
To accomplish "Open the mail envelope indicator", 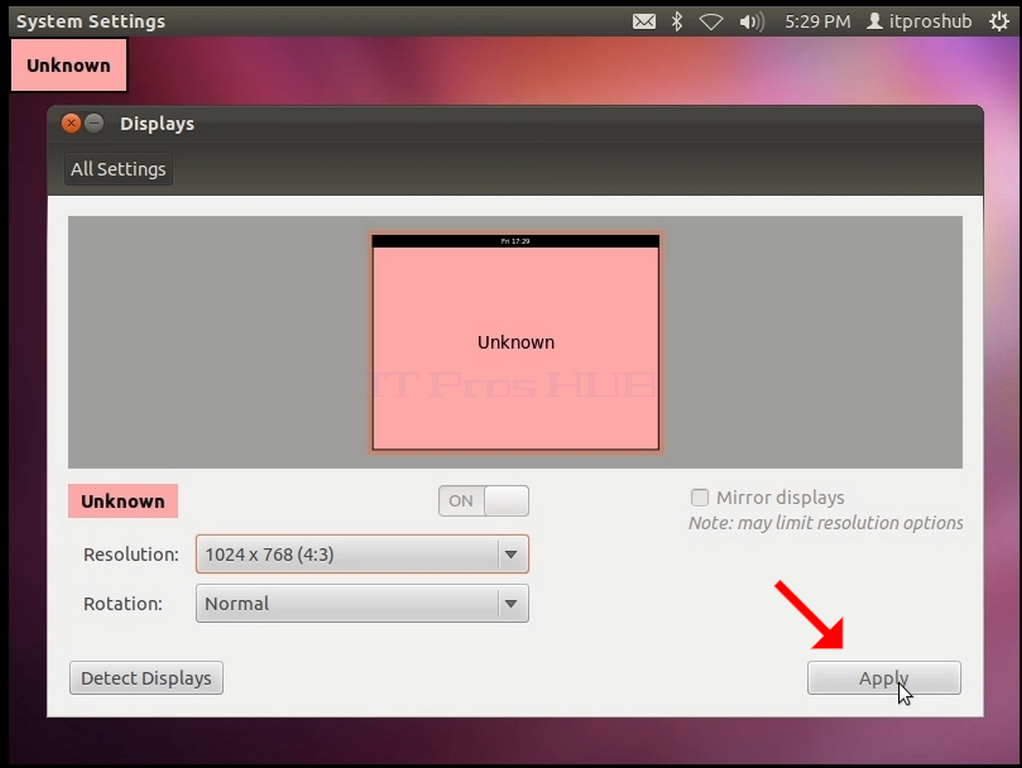I will pyautogui.click(x=644, y=22).
